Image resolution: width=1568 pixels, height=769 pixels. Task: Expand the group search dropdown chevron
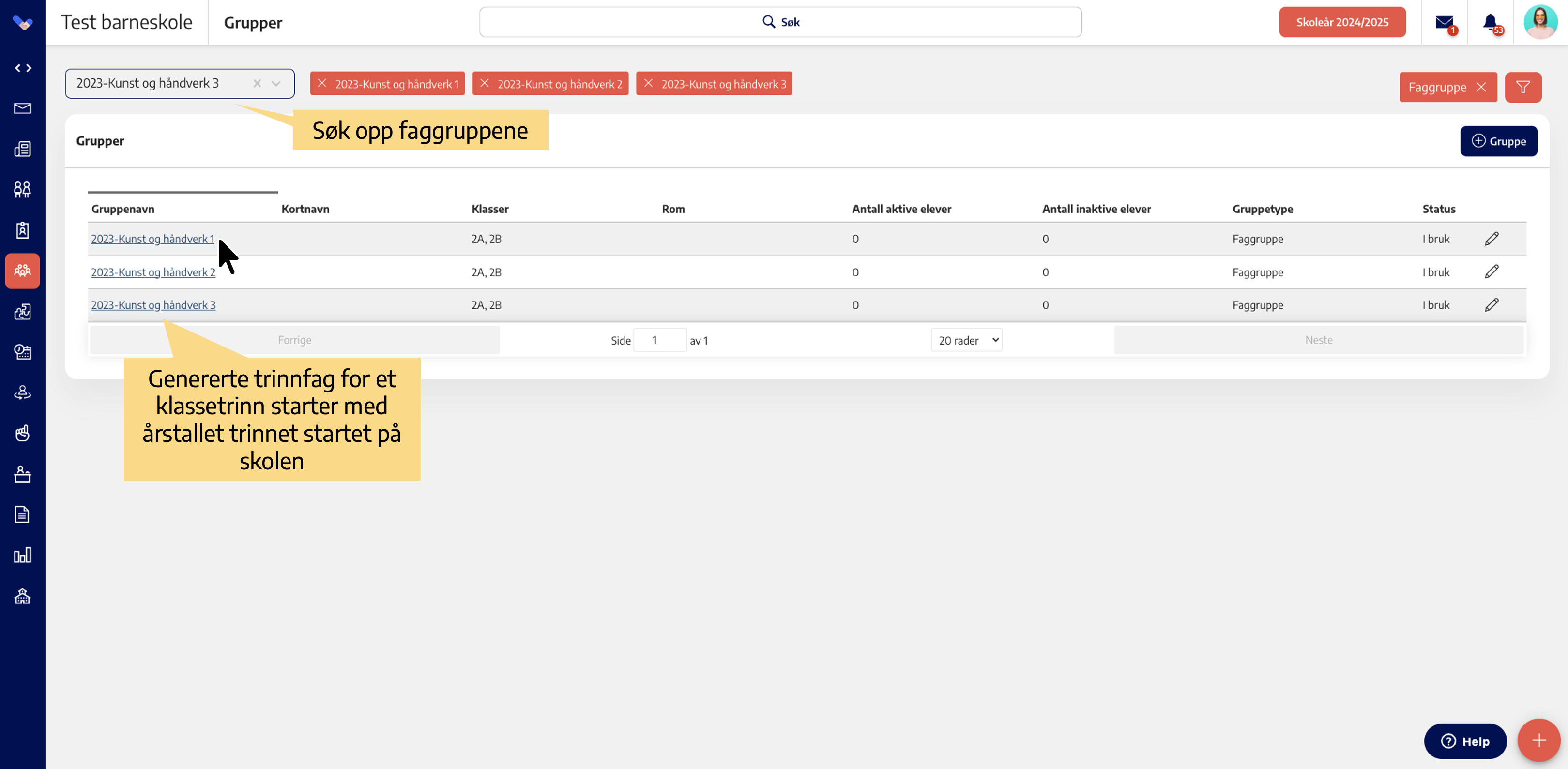pyautogui.click(x=276, y=83)
